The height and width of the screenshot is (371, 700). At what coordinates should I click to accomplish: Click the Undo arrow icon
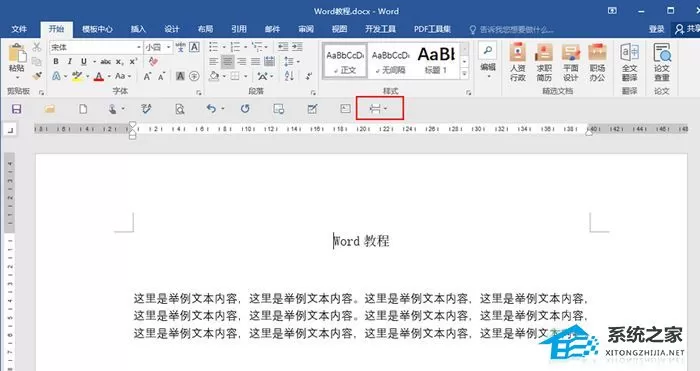click(211, 108)
